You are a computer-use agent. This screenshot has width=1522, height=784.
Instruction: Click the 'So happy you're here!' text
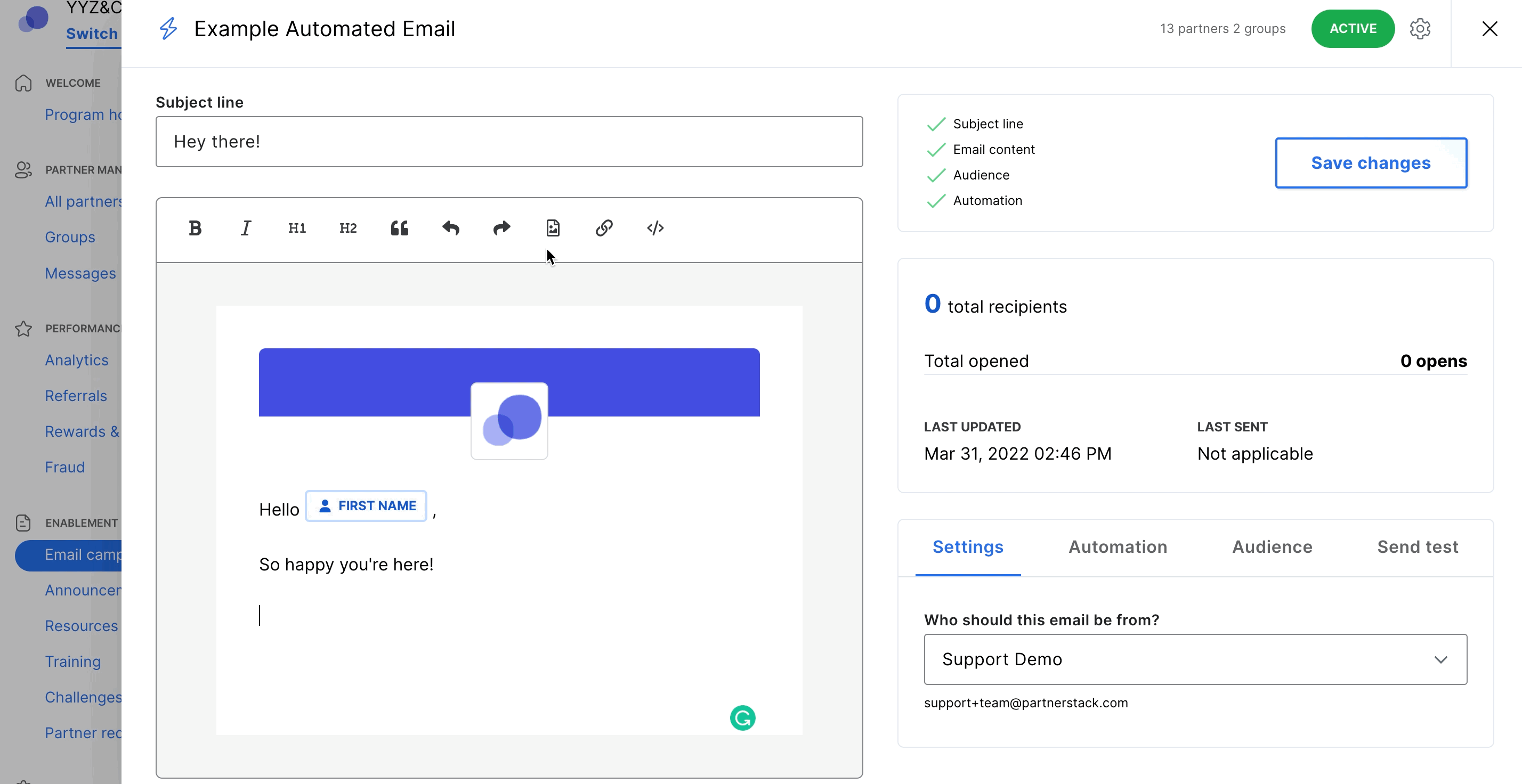(x=346, y=565)
